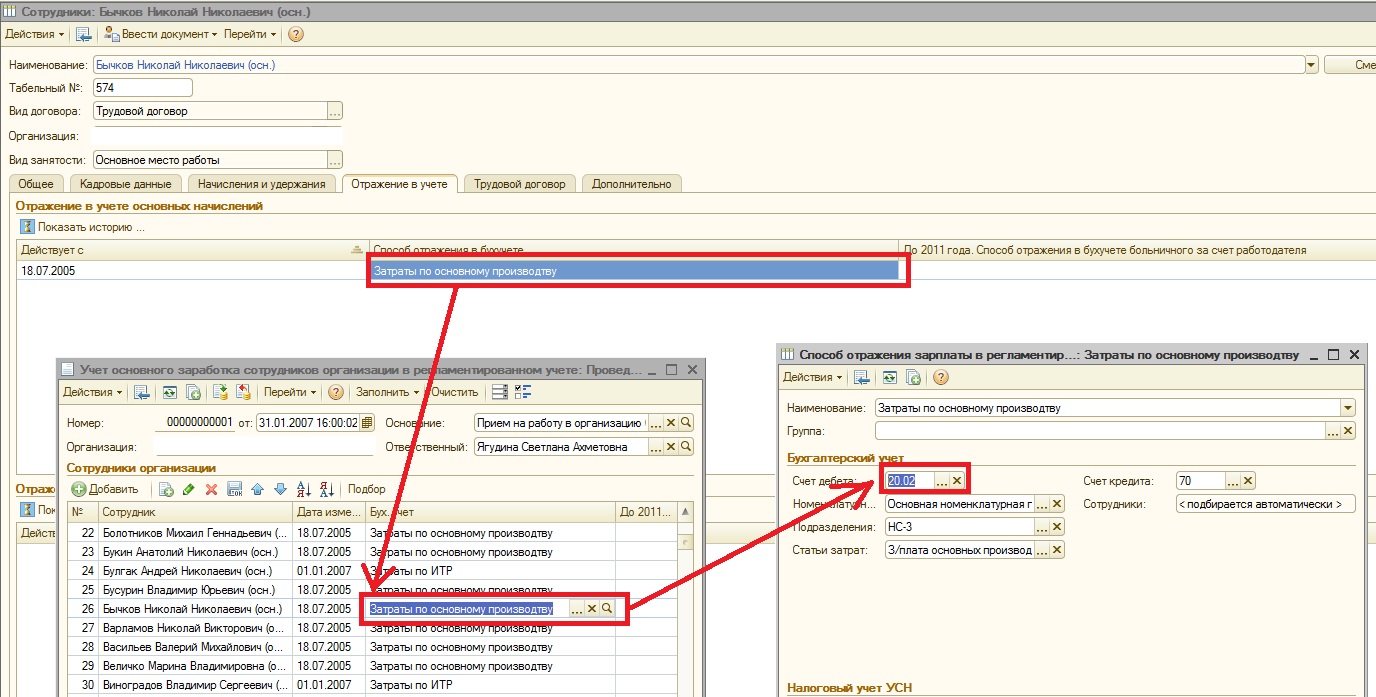The width and height of the screenshot is (1376, 697).
Task: Open Начисления и удержания tab
Action: [x=261, y=184]
